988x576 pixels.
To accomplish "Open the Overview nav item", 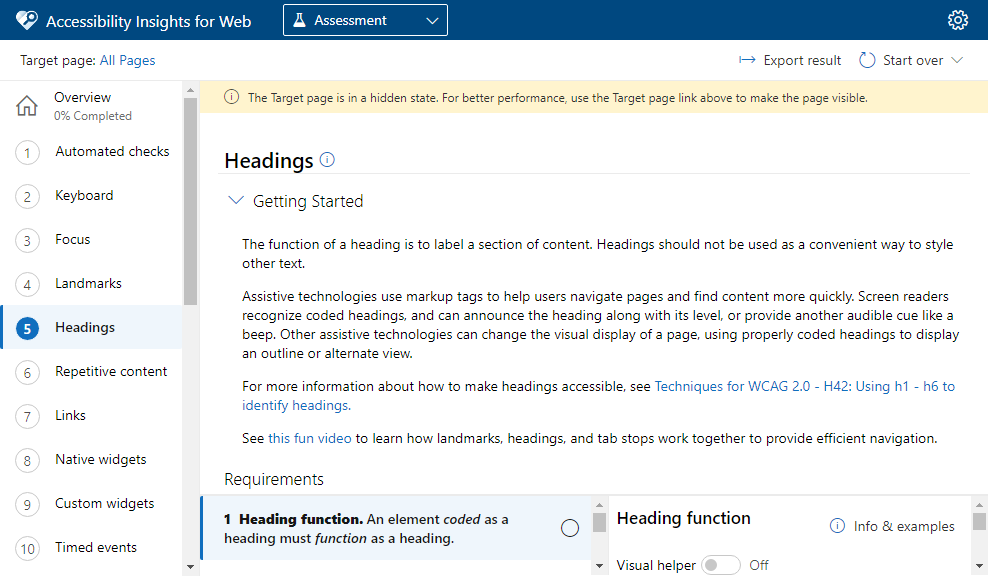I will (x=92, y=106).
